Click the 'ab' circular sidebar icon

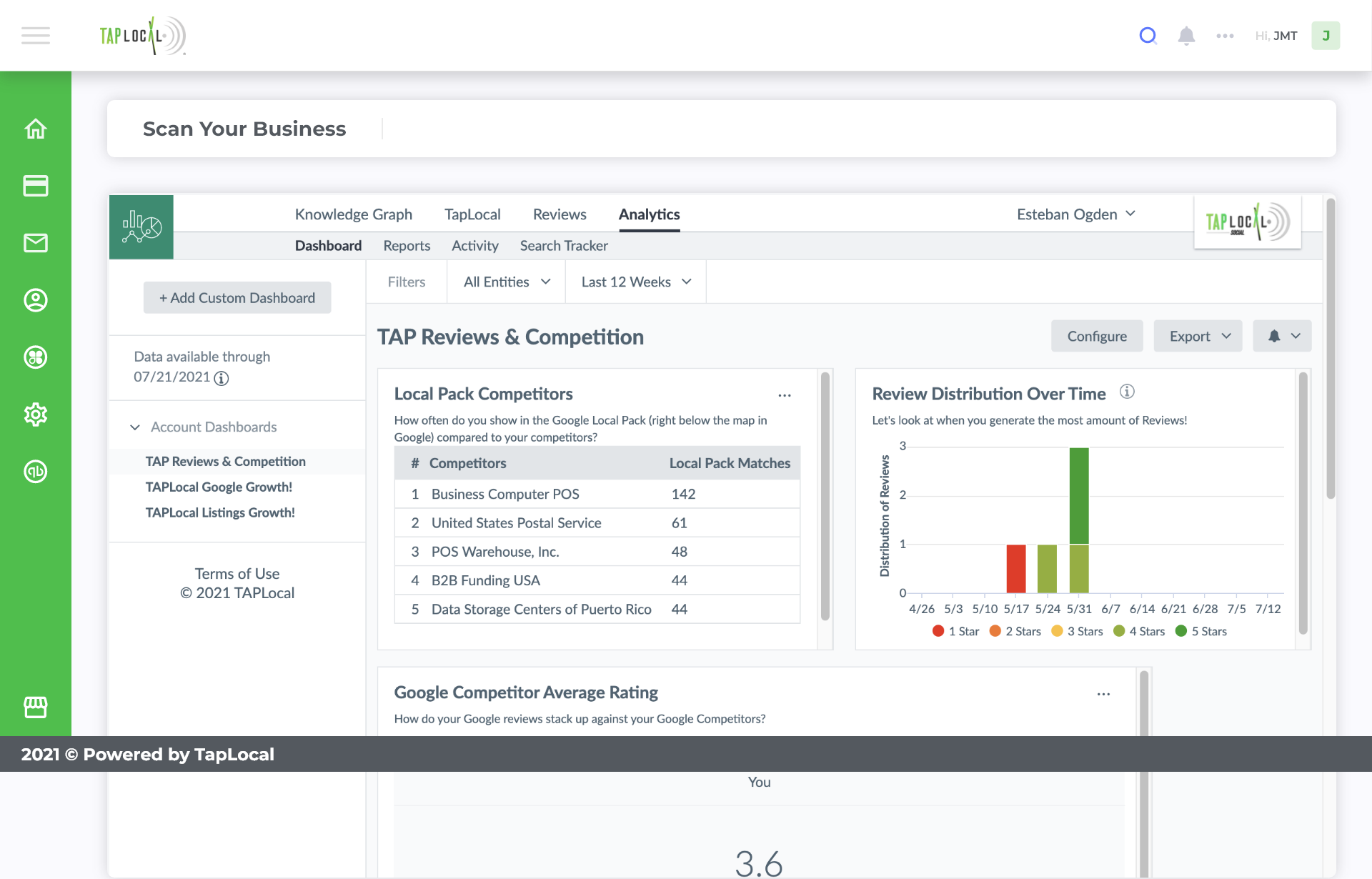coord(36,472)
